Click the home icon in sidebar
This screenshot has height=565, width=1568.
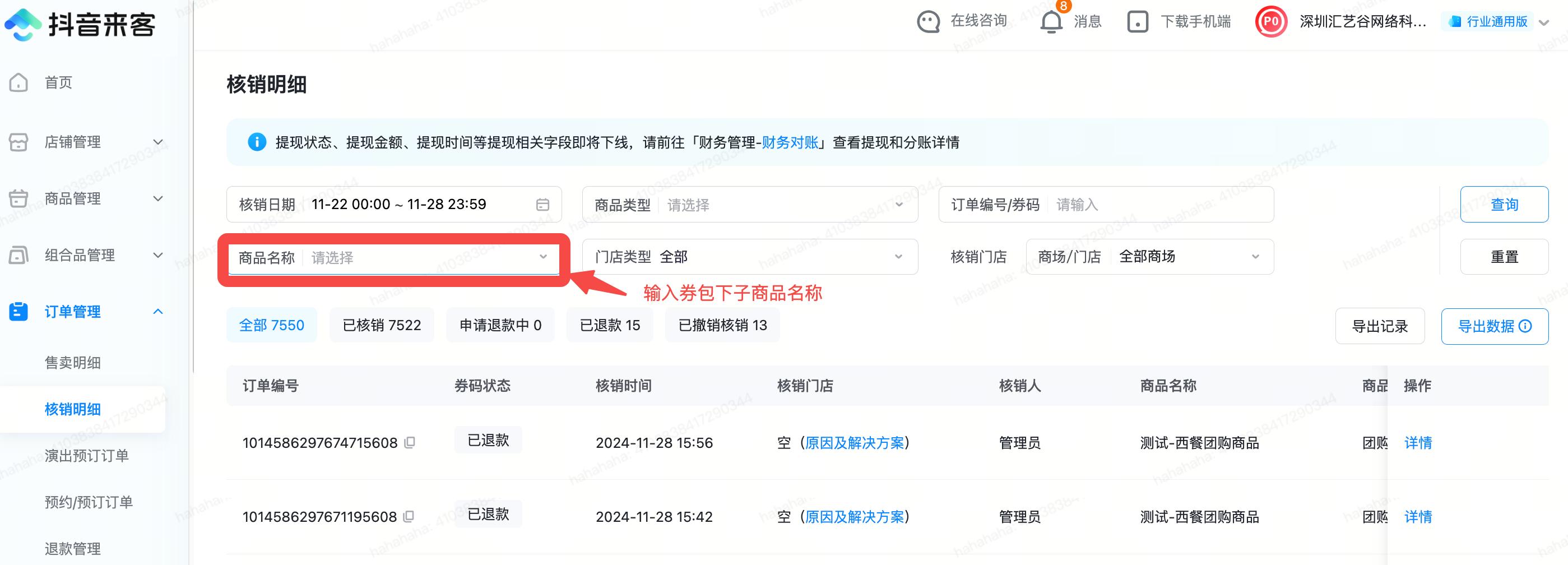pos(19,82)
